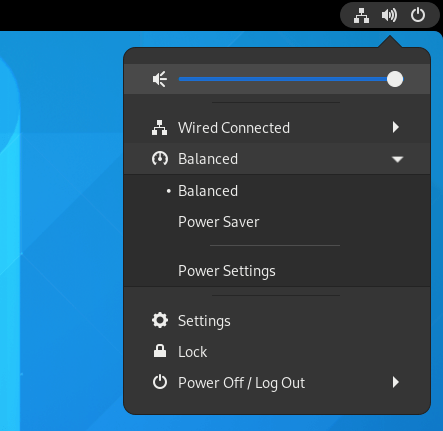Click the Settings gear icon
Image resolution: width=443 pixels, height=431 pixels.
pyautogui.click(x=160, y=321)
